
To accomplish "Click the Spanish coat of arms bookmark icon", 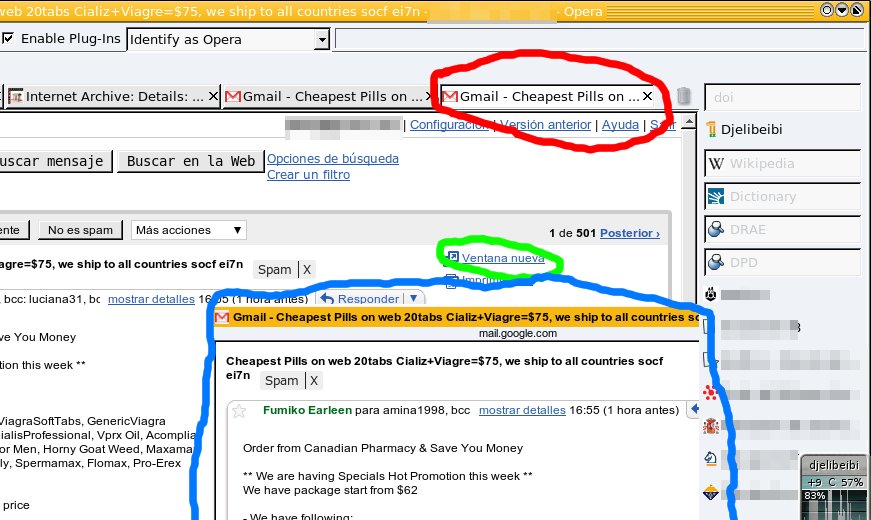I will (710, 426).
